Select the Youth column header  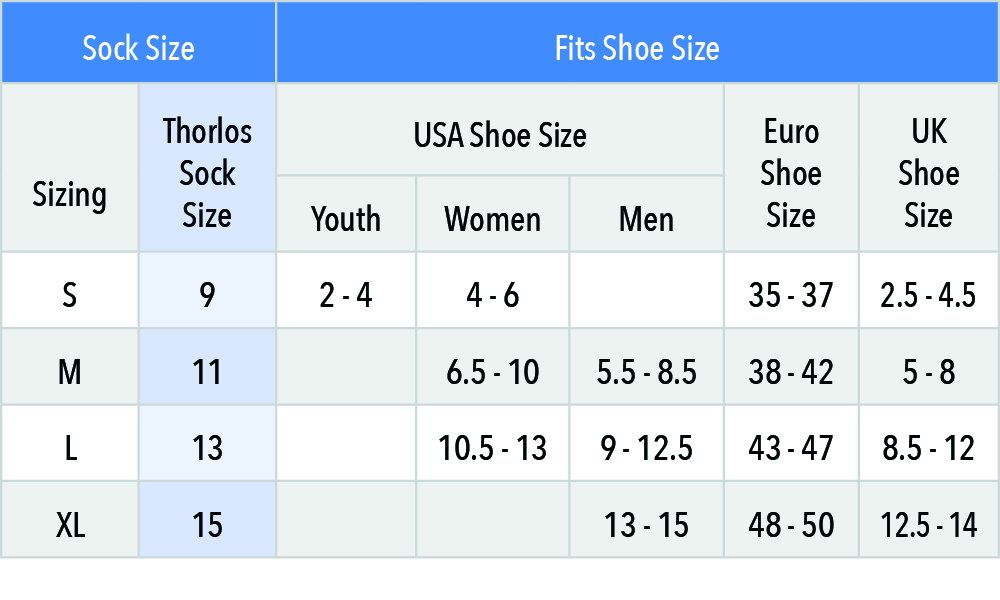tap(346, 214)
